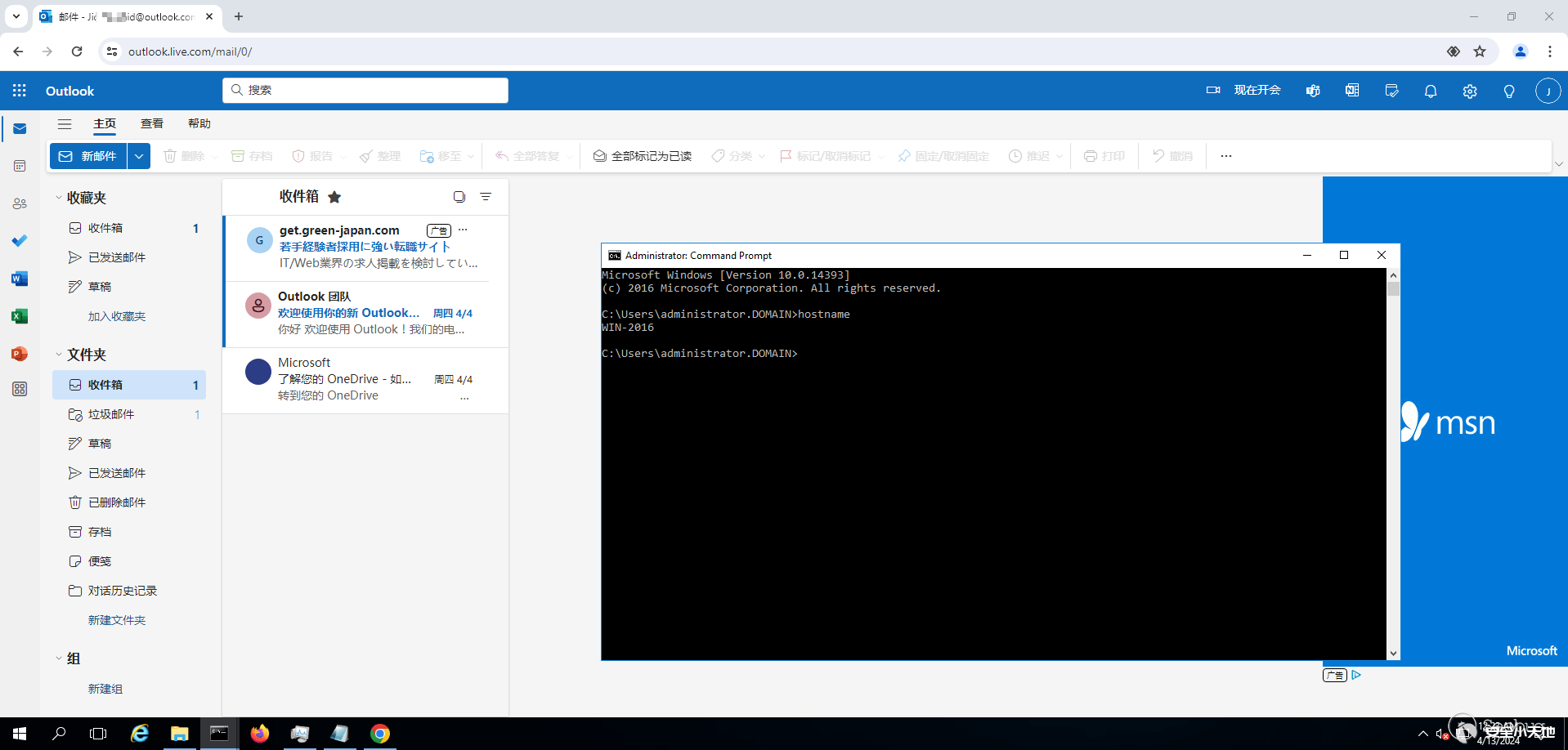The width and height of the screenshot is (1568, 750).
Task: Open 已删除邮件 folder
Action: point(129,502)
